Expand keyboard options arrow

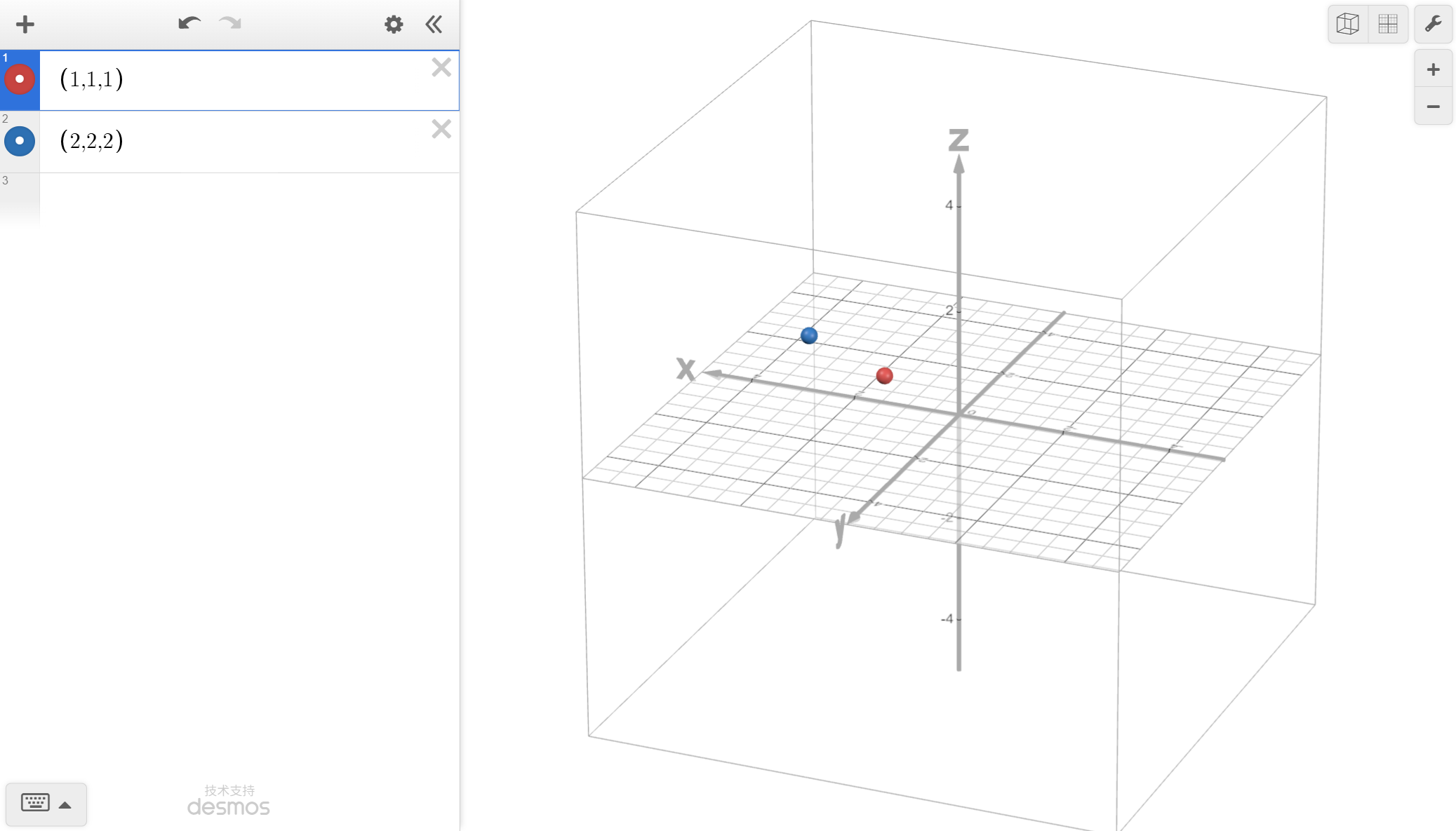[65, 805]
